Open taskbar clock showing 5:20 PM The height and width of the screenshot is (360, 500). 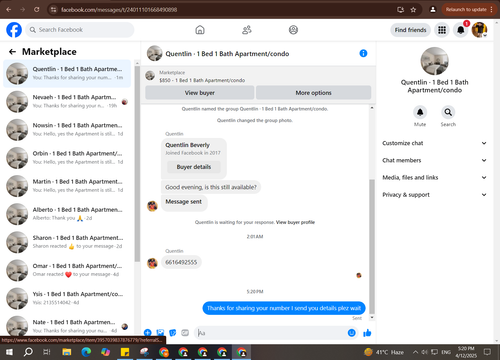pos(466,352)
